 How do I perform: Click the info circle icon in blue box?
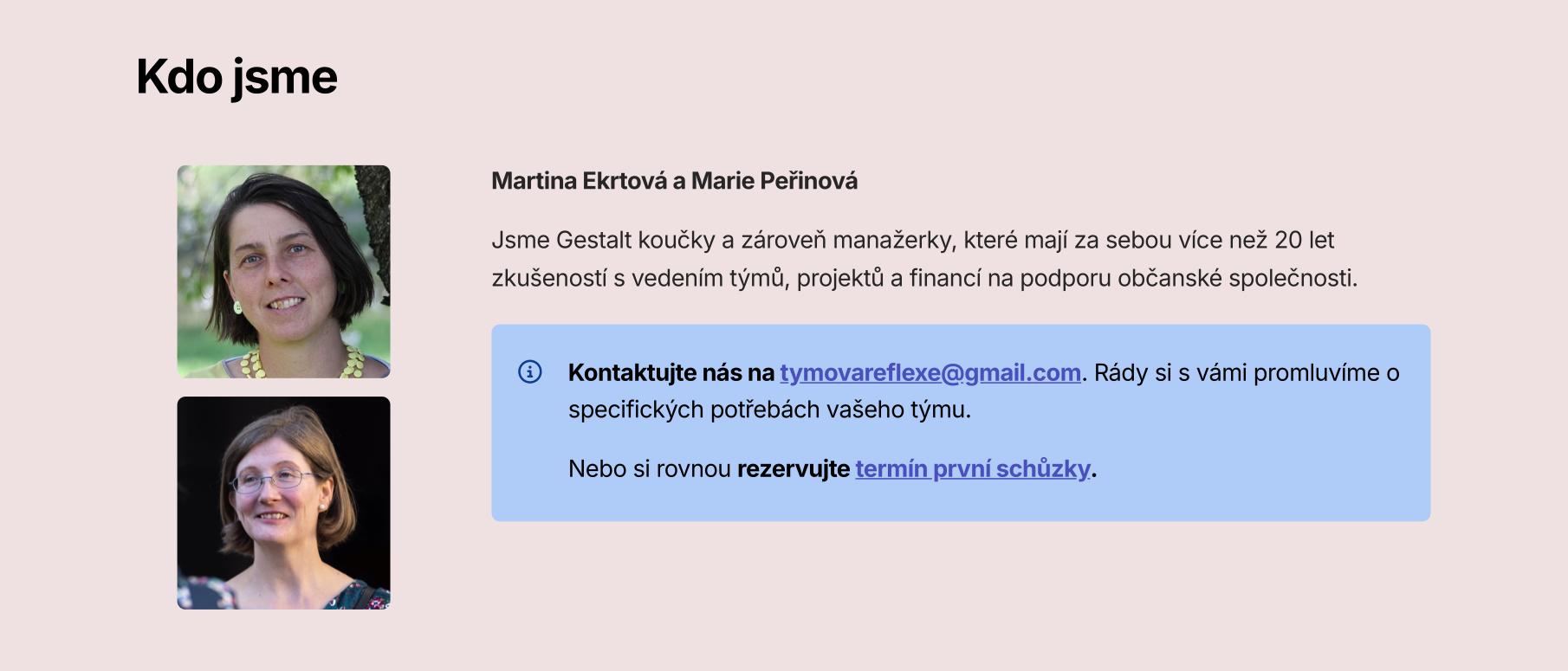(529, 372)
